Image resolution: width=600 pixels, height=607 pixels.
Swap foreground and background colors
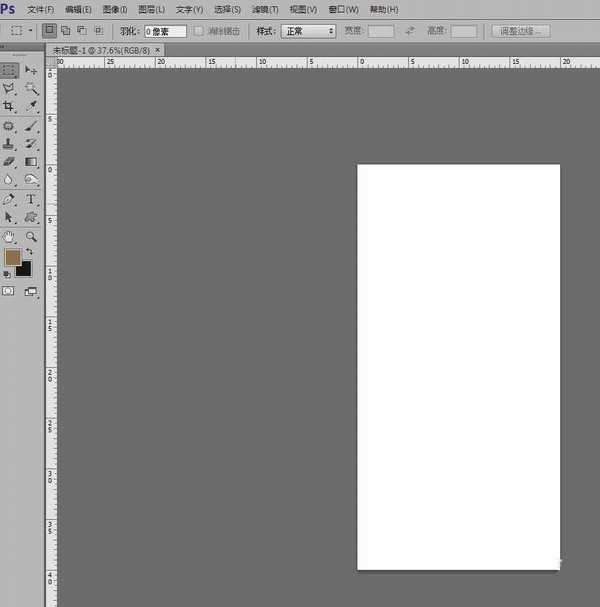tap(29, 252)
